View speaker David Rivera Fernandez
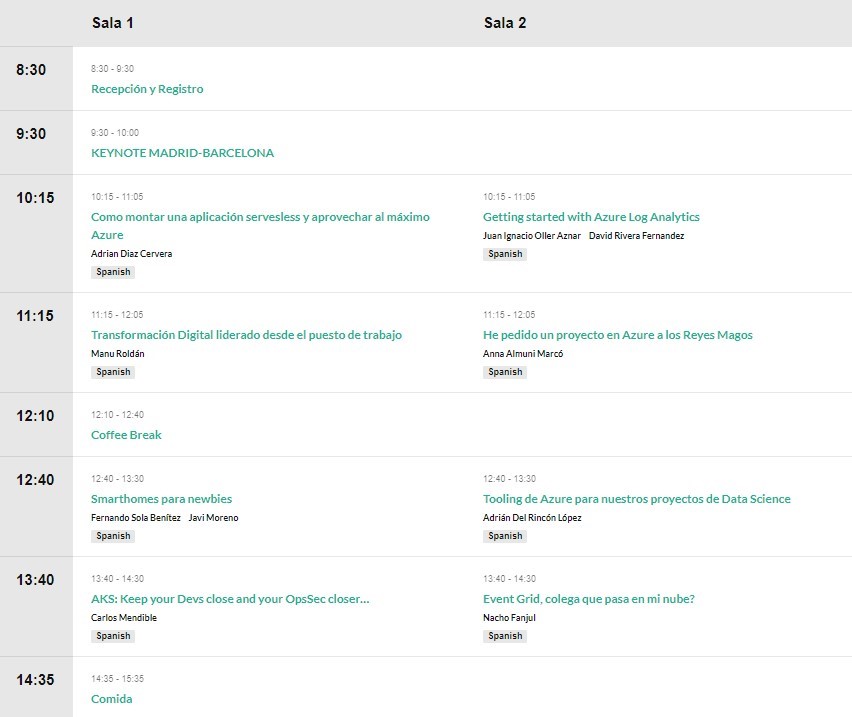852x717 pixels. tap(636, 236)
